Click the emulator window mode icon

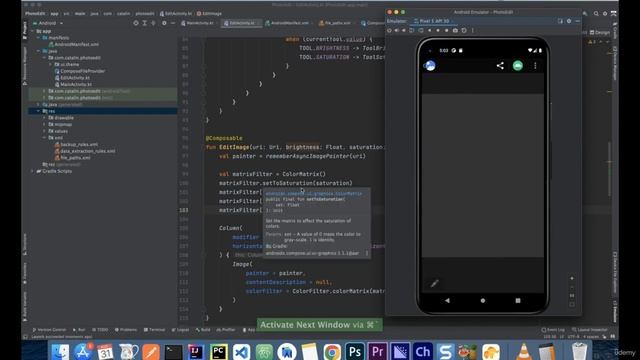560,21
